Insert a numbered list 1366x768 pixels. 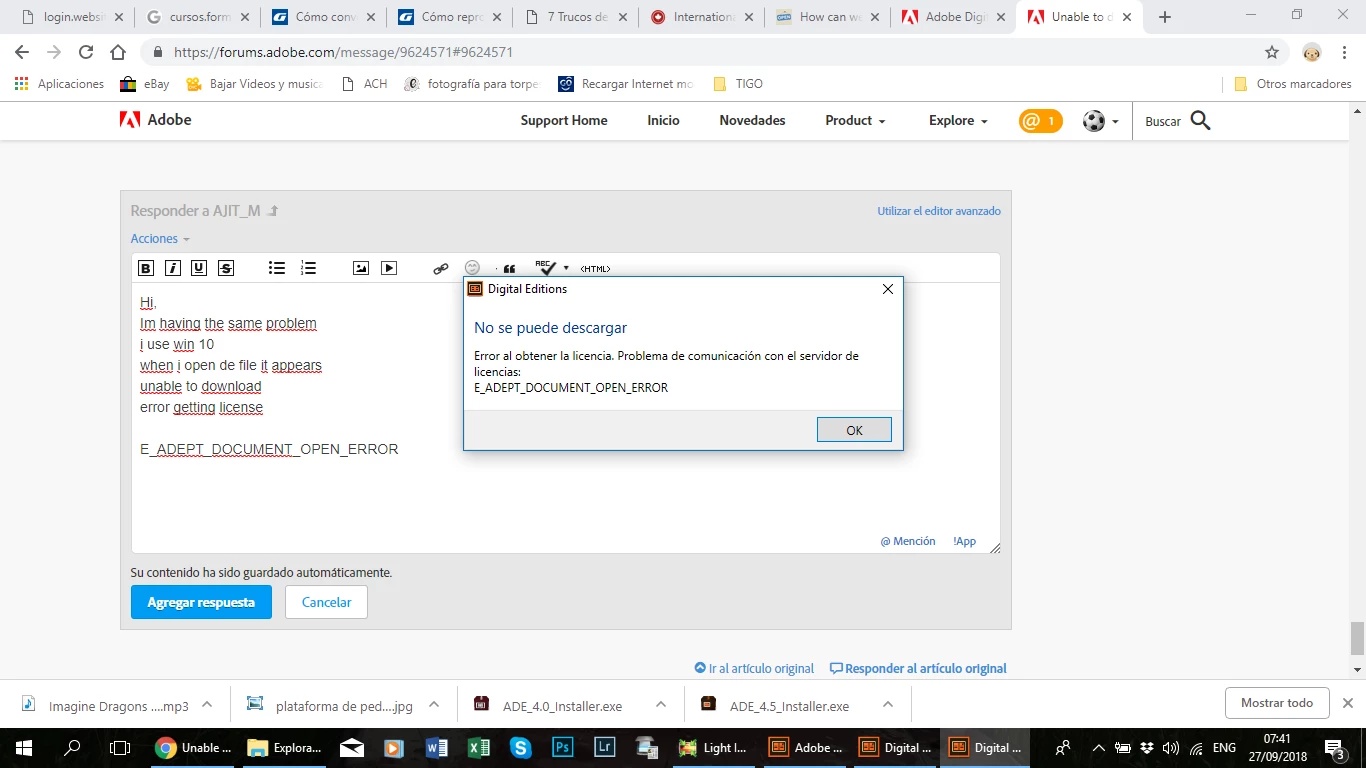click(308, 268)
